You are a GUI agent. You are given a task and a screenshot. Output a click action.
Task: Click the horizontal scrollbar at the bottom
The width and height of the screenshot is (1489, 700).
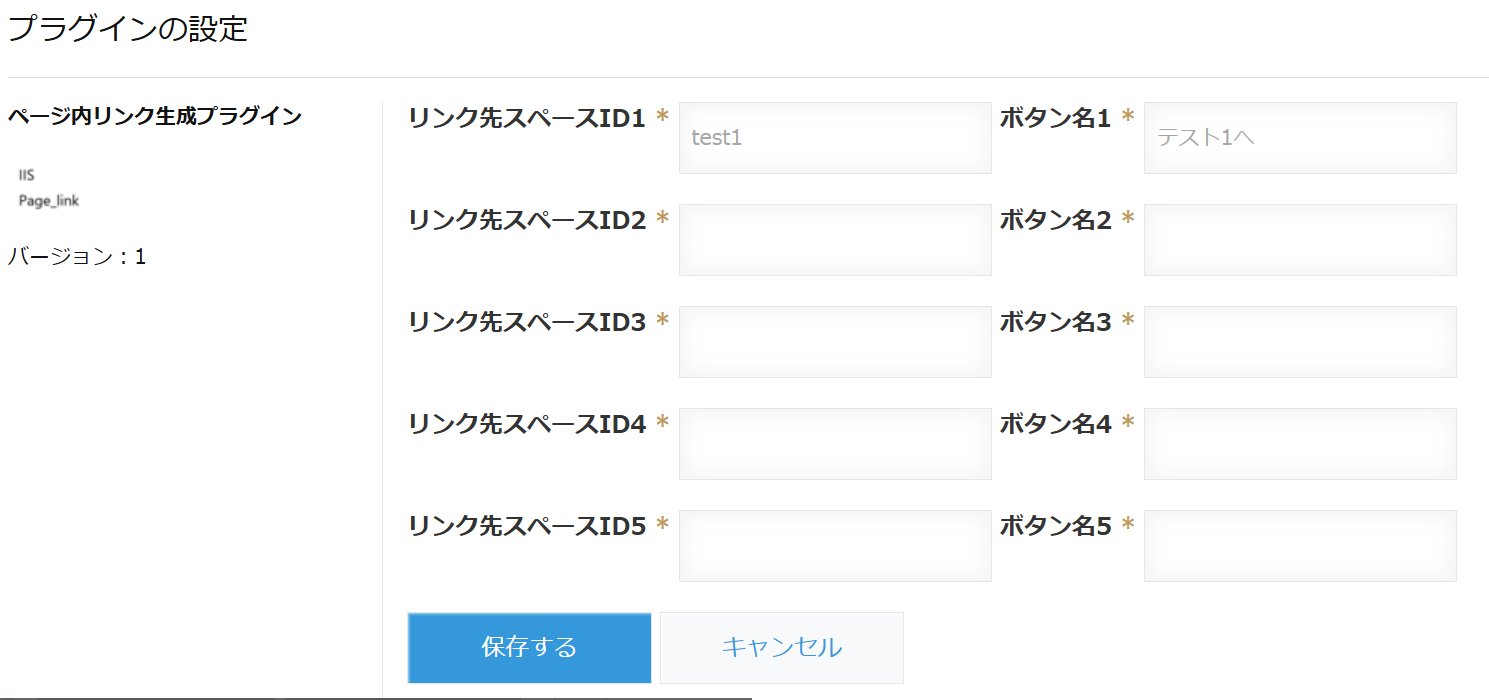click(375, 697)
